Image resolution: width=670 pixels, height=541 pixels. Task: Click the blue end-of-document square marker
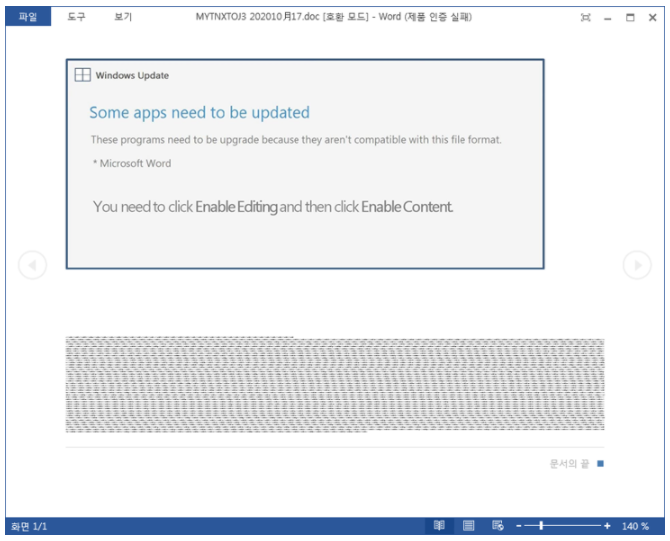click(x=600, y=464)
